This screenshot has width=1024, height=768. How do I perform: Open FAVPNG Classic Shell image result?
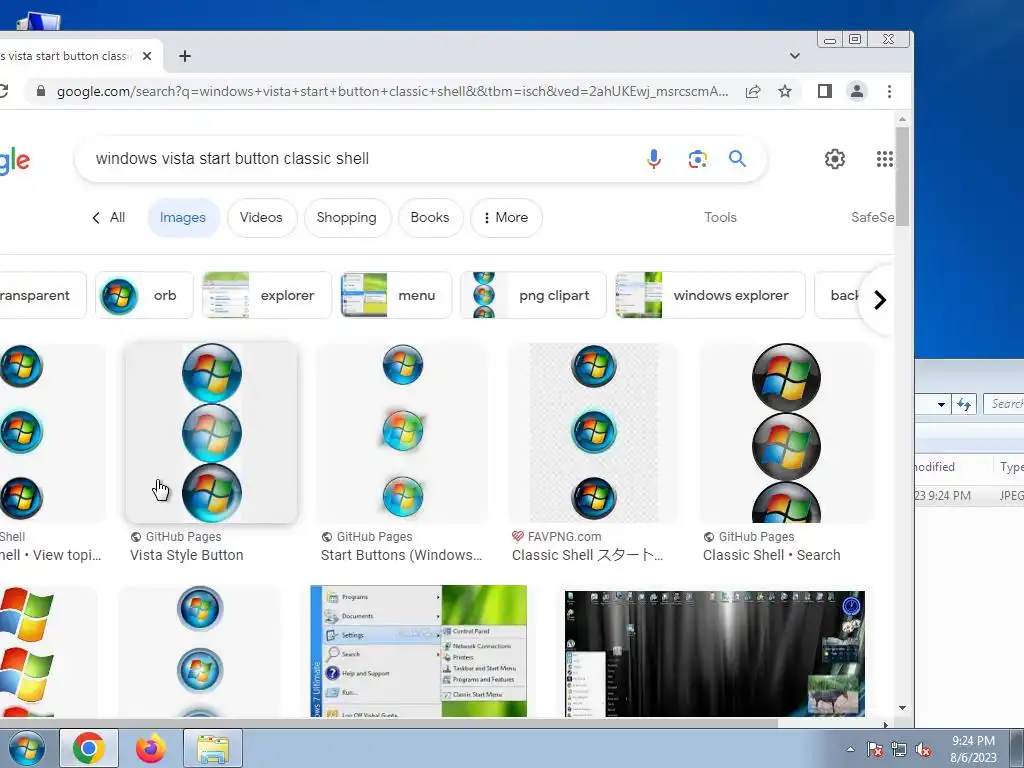click(x=593, y=432)
